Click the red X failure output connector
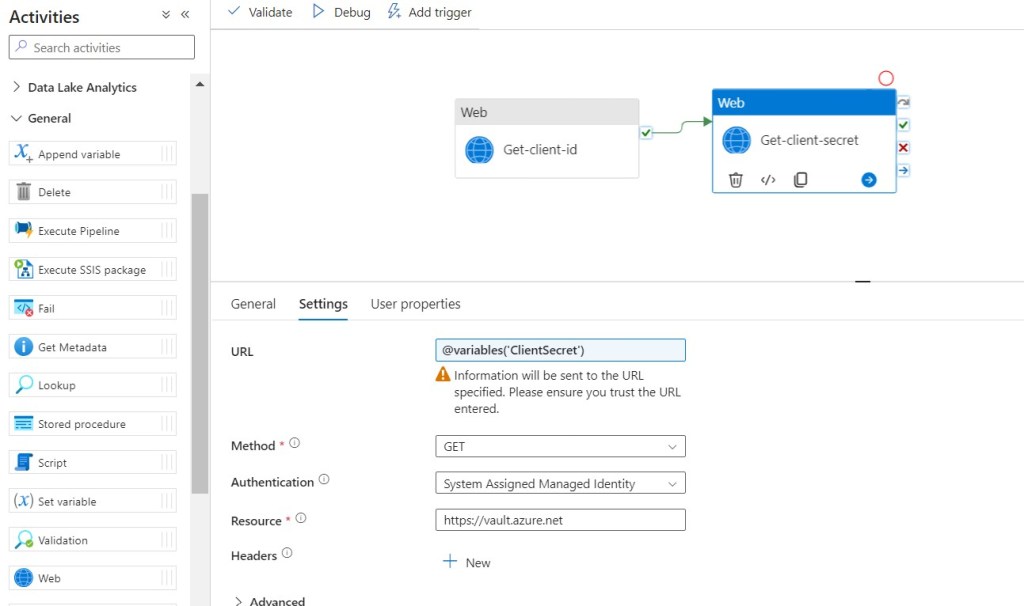 pyautogui.click(x=903, y=148)
